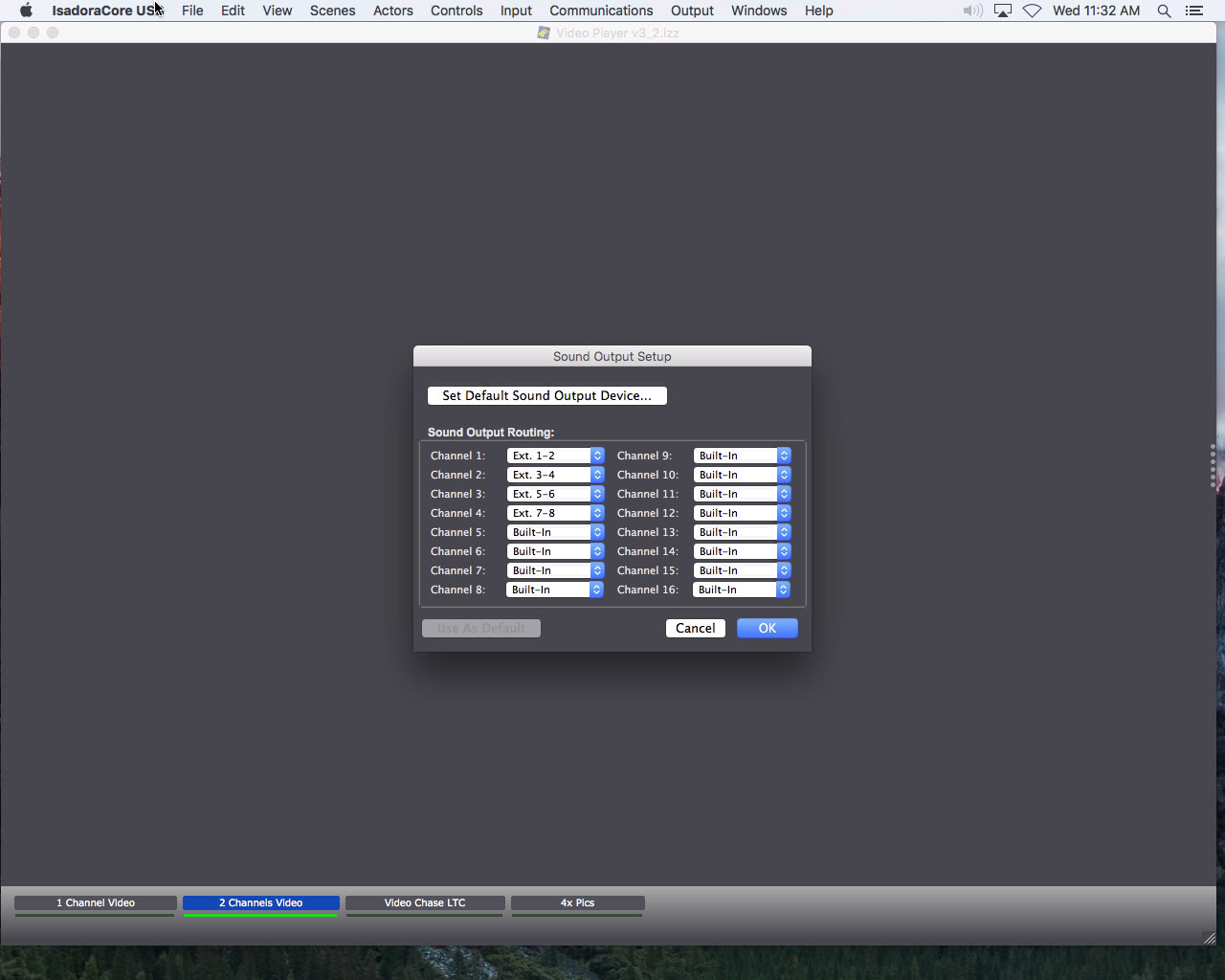Open the IsadoraCore USB application menu
This screenshot has height=980, width=1225.
pyautogui.click(x=107, y=11)
